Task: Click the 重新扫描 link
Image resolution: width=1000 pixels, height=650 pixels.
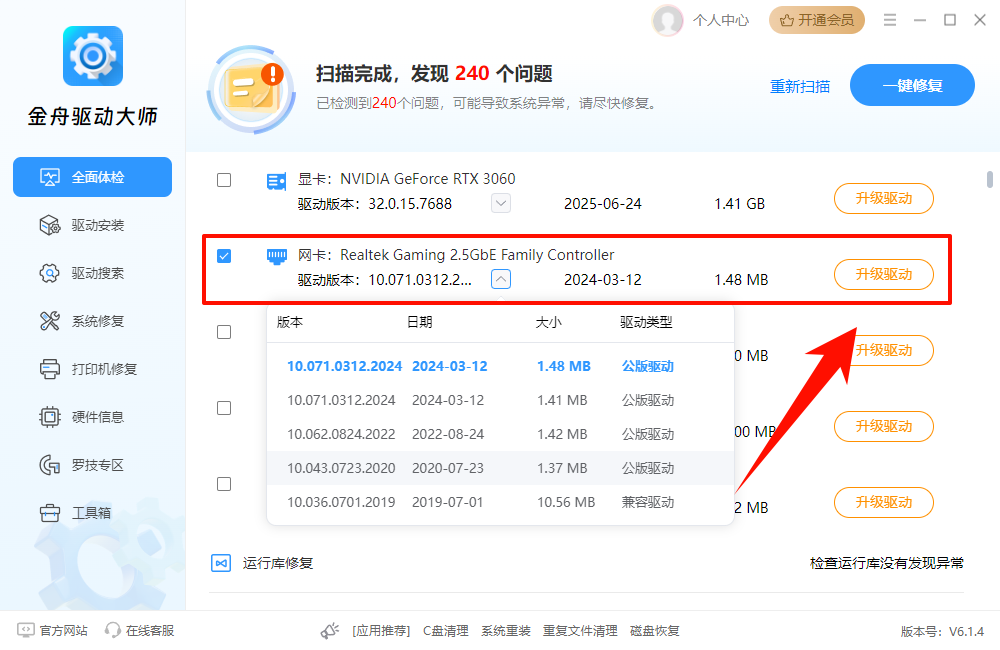Action: 800,86
